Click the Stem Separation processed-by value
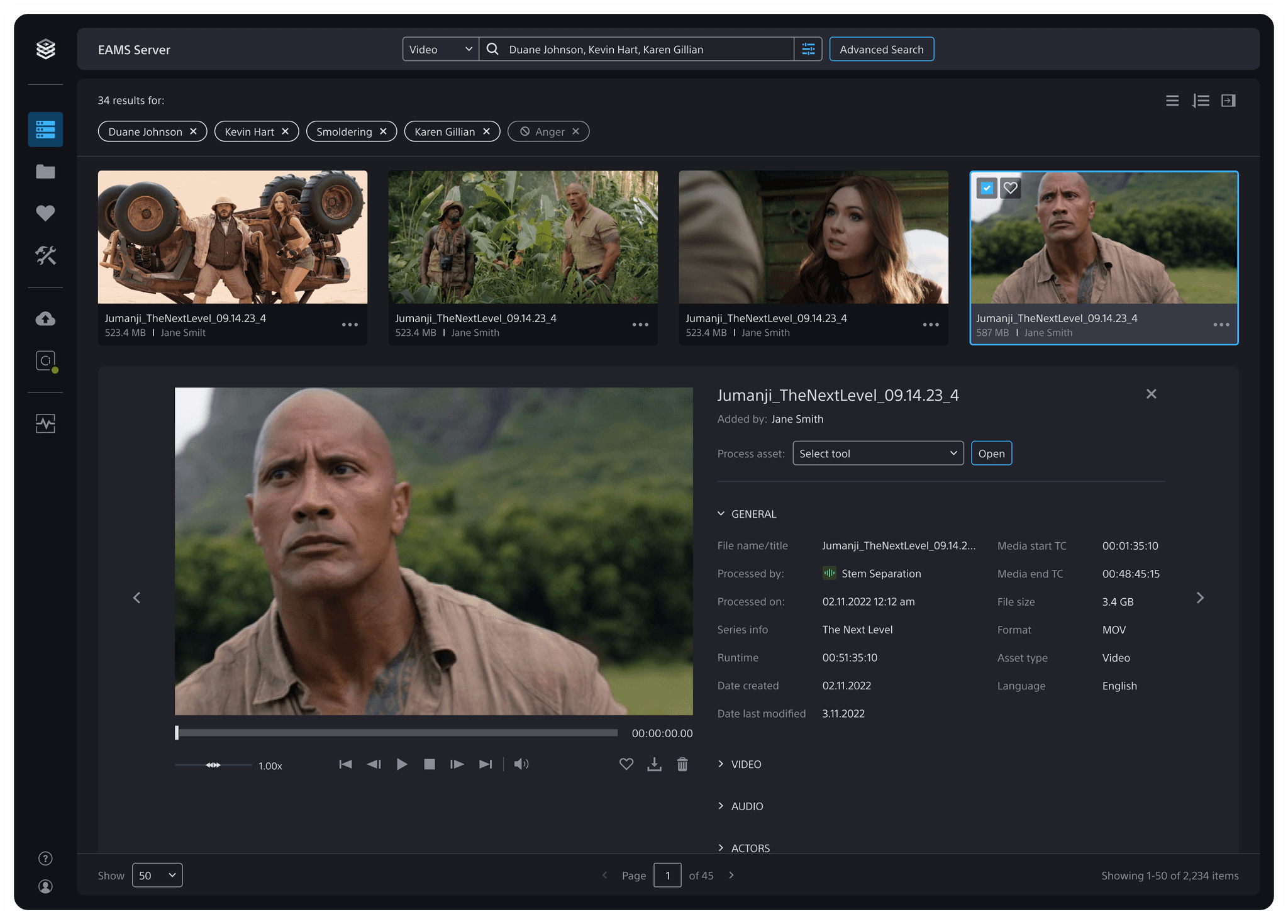This screenshot has width=1288, height=924. [872, 574]
